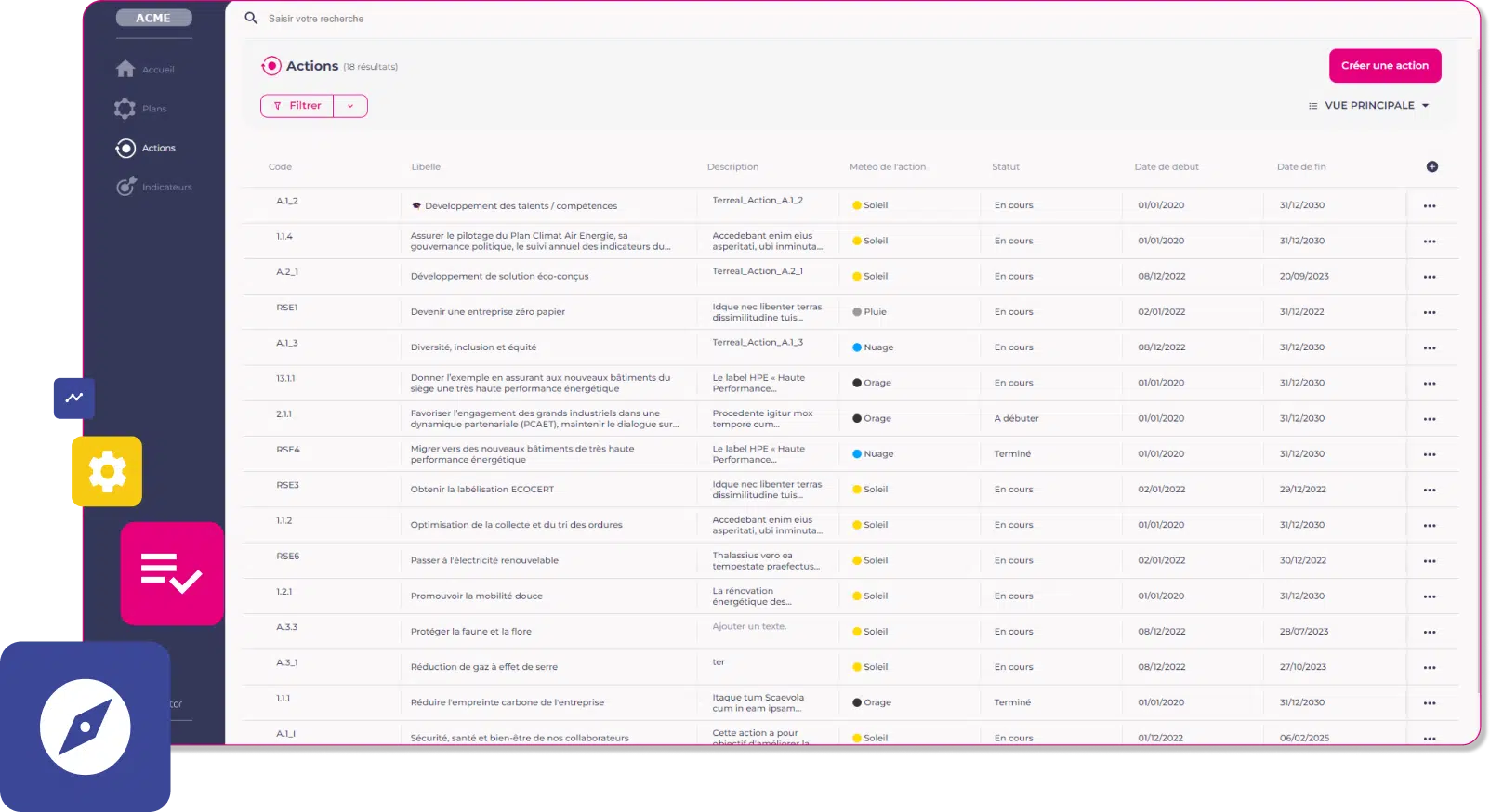1490x812 pixels.
Task: Click the Créer une action button
Action: click(1385, 65)
